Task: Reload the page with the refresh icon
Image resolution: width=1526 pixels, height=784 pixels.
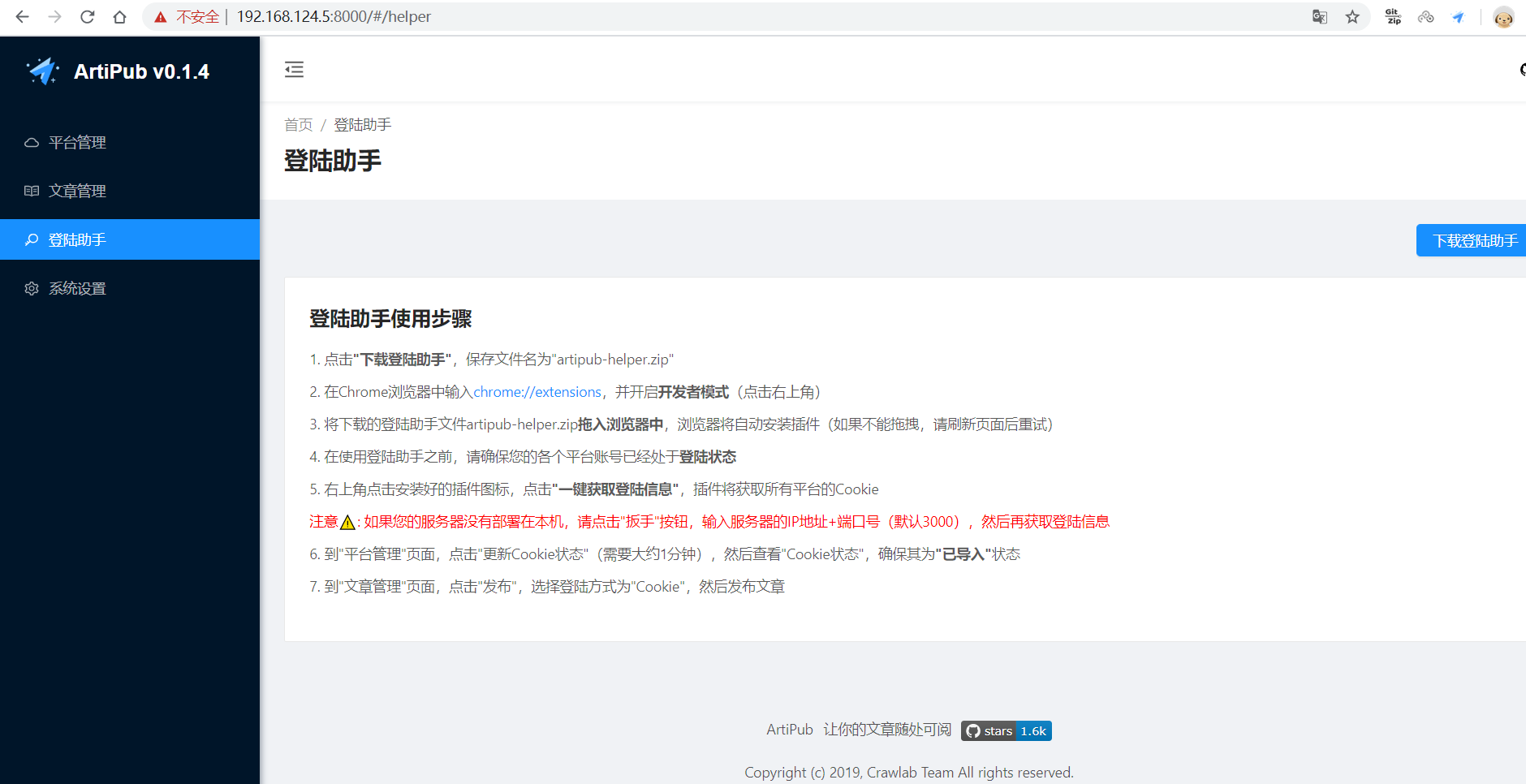Action: coord(87,17)
